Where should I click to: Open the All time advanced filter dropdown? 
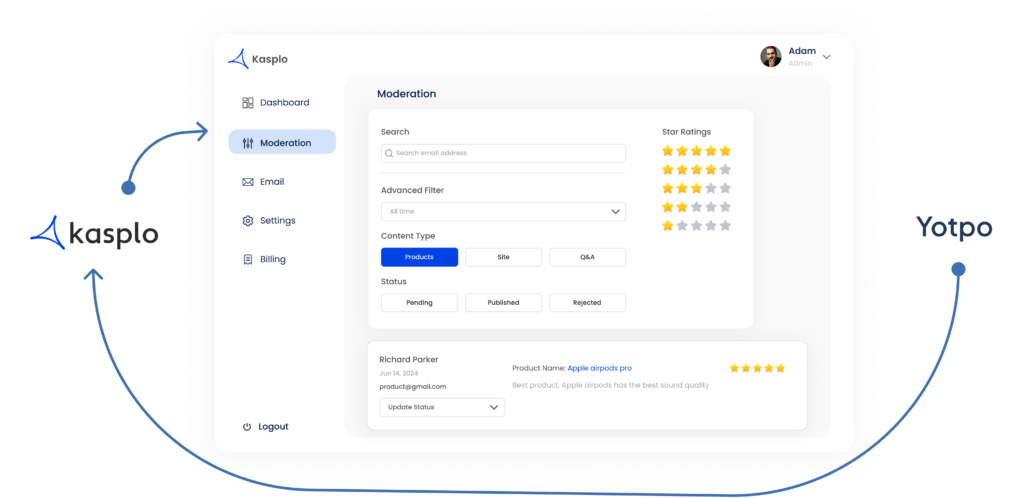point(504,211)
